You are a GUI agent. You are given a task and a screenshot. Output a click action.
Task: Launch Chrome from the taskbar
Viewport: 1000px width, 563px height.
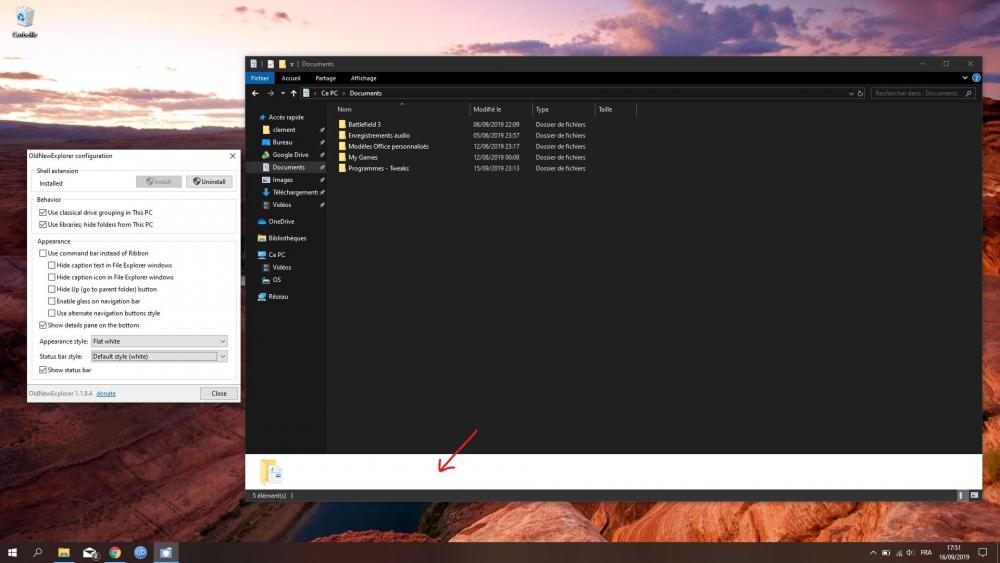coord(115,552)
